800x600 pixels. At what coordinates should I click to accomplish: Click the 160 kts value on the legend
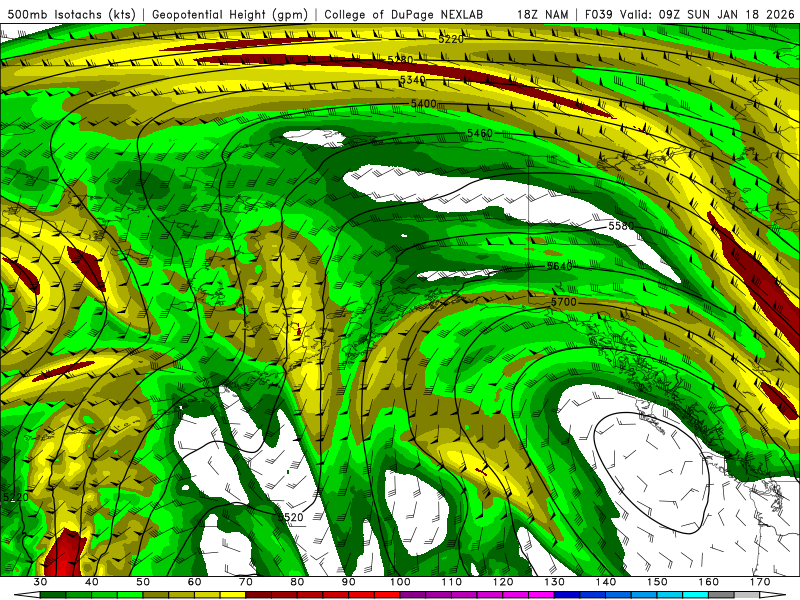coord(709,582)
